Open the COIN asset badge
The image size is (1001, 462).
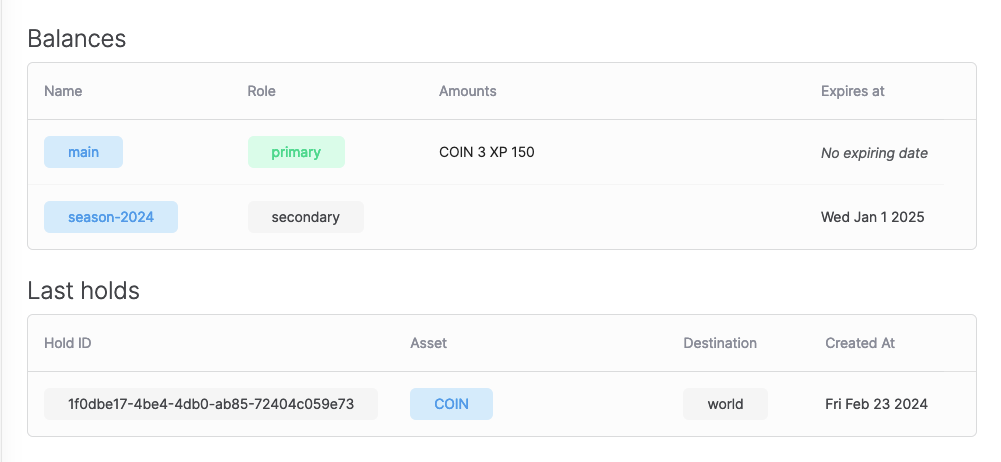click(451, 404)
